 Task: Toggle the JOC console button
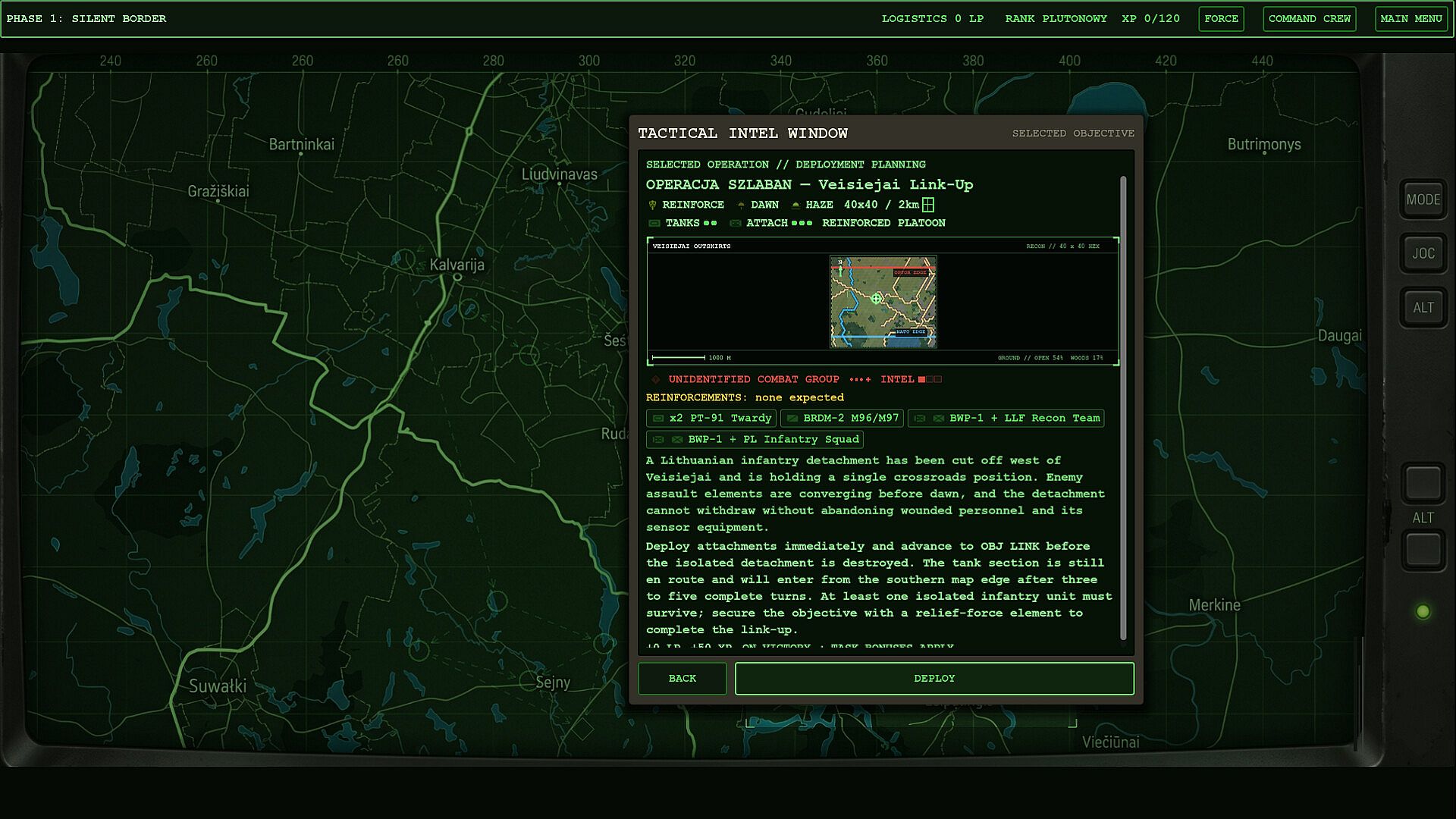pos(1423,254)
